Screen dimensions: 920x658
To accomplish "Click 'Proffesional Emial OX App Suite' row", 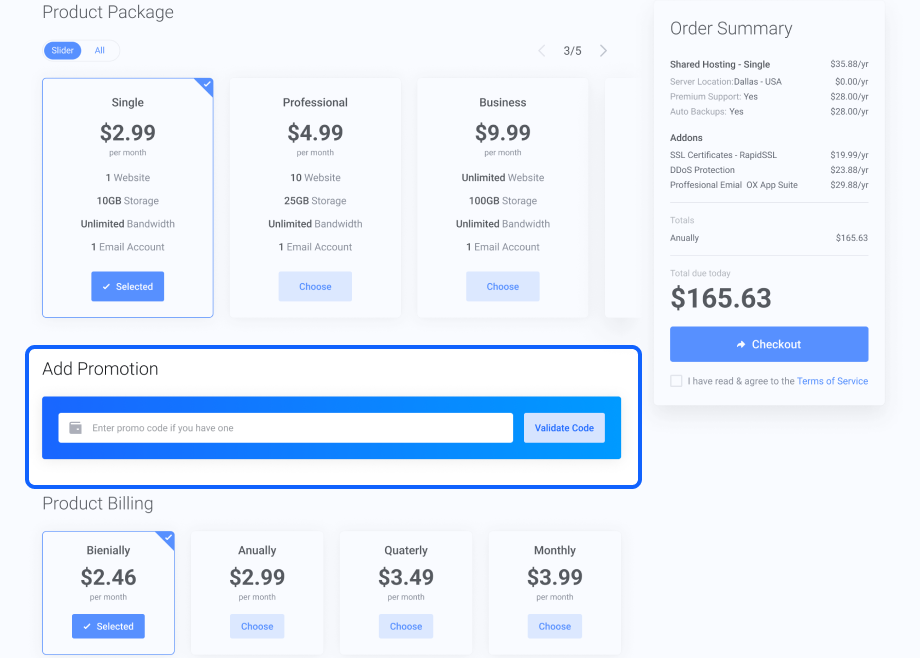I will tap(769, 185).
